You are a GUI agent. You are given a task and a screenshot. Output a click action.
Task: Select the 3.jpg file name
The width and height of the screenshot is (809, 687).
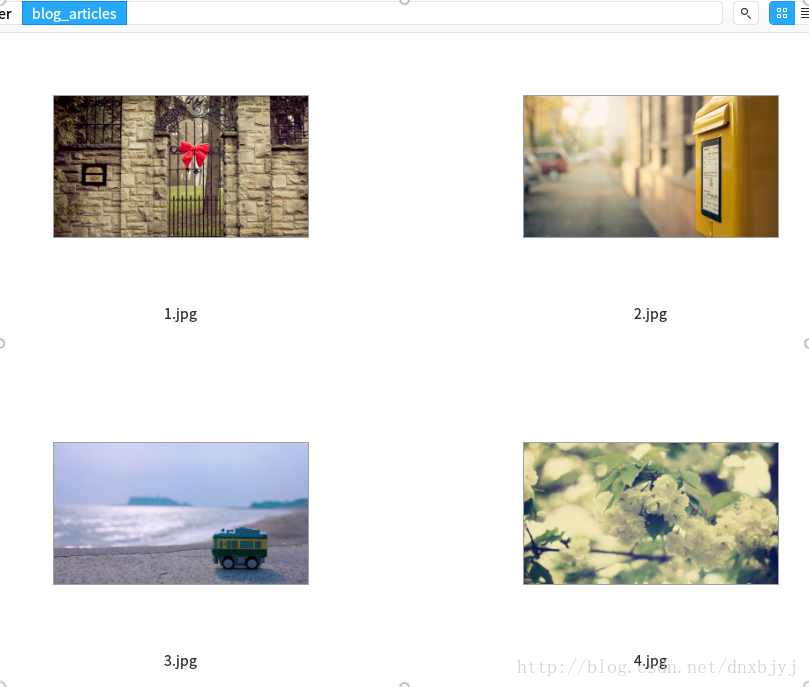click(x=181, y=661)
